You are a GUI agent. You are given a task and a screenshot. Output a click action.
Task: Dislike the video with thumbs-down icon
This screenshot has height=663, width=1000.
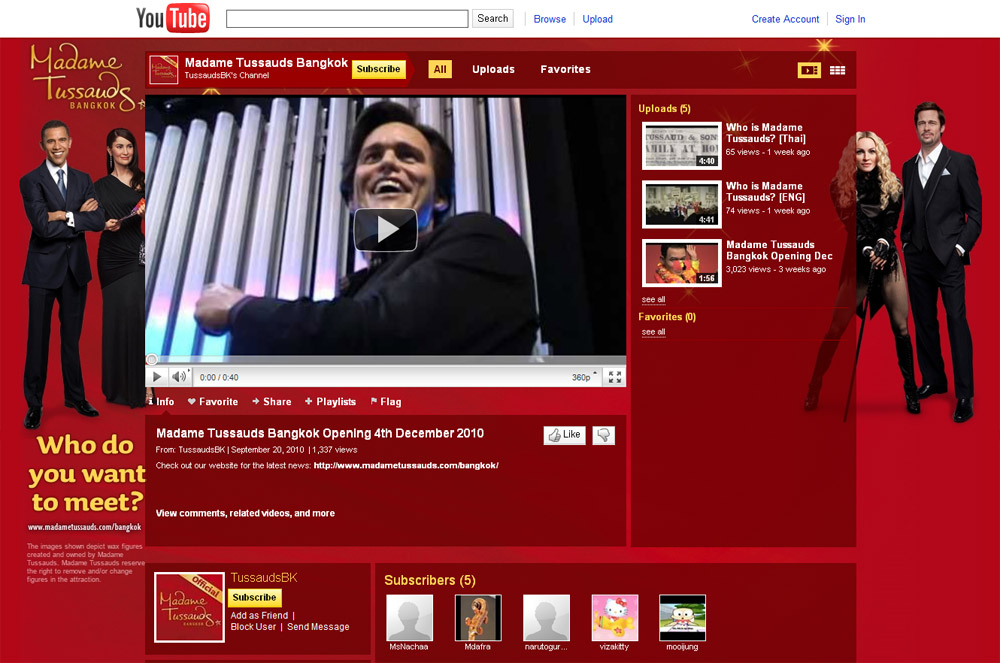(x=603, y=435)
